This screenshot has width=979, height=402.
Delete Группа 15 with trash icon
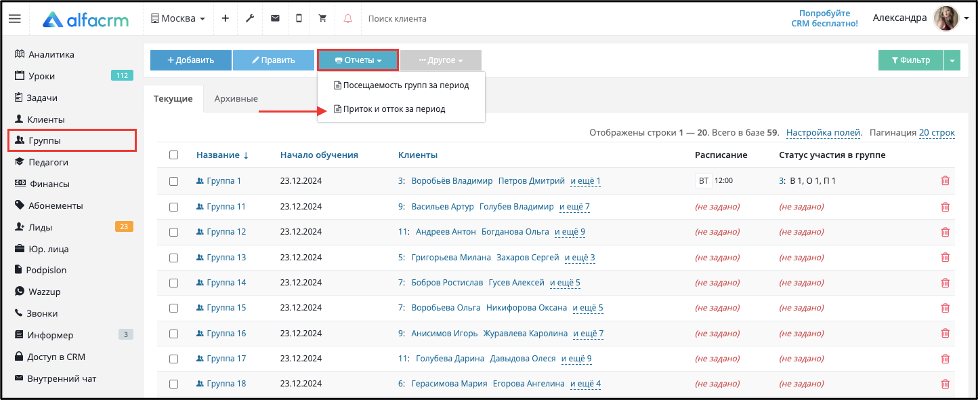[x=945, y=308]
